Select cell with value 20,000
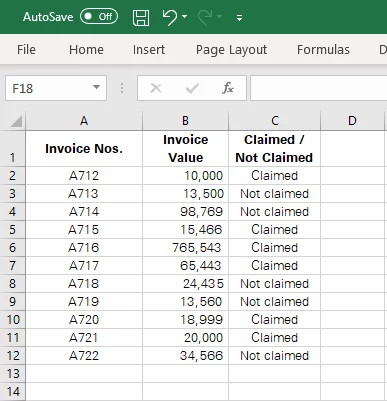Screen dimensions: 387x401 (x=185, y=338)
